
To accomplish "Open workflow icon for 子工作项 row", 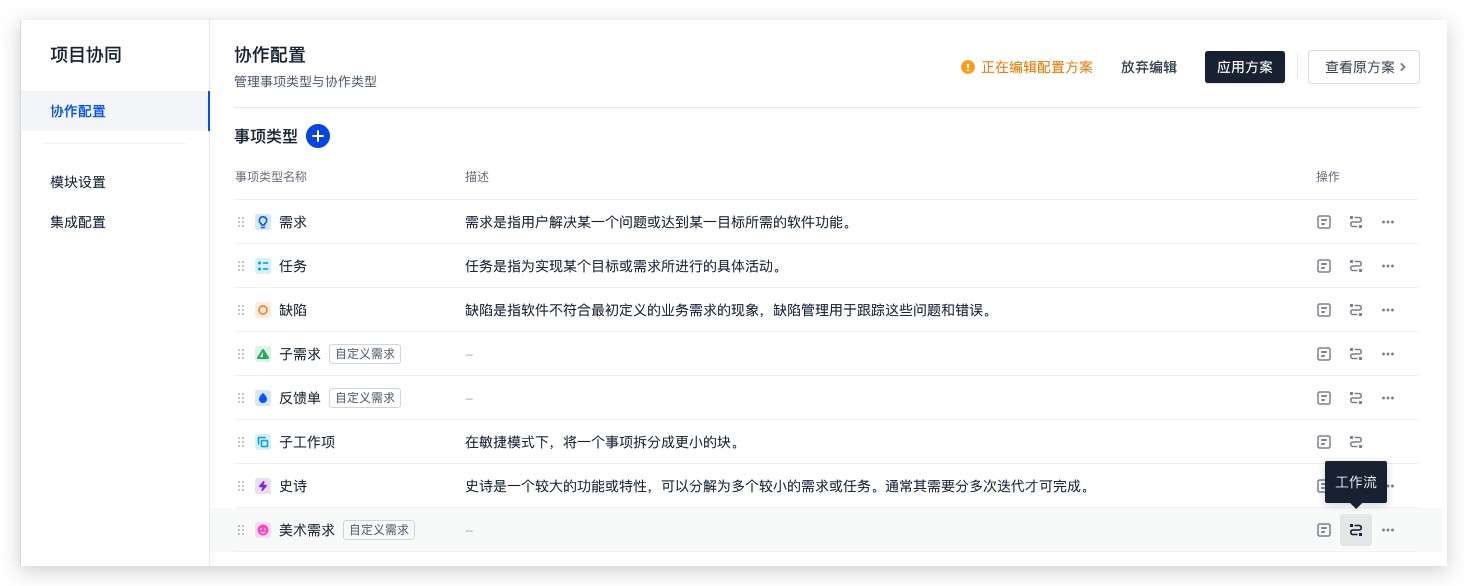I will point(1356,442).
